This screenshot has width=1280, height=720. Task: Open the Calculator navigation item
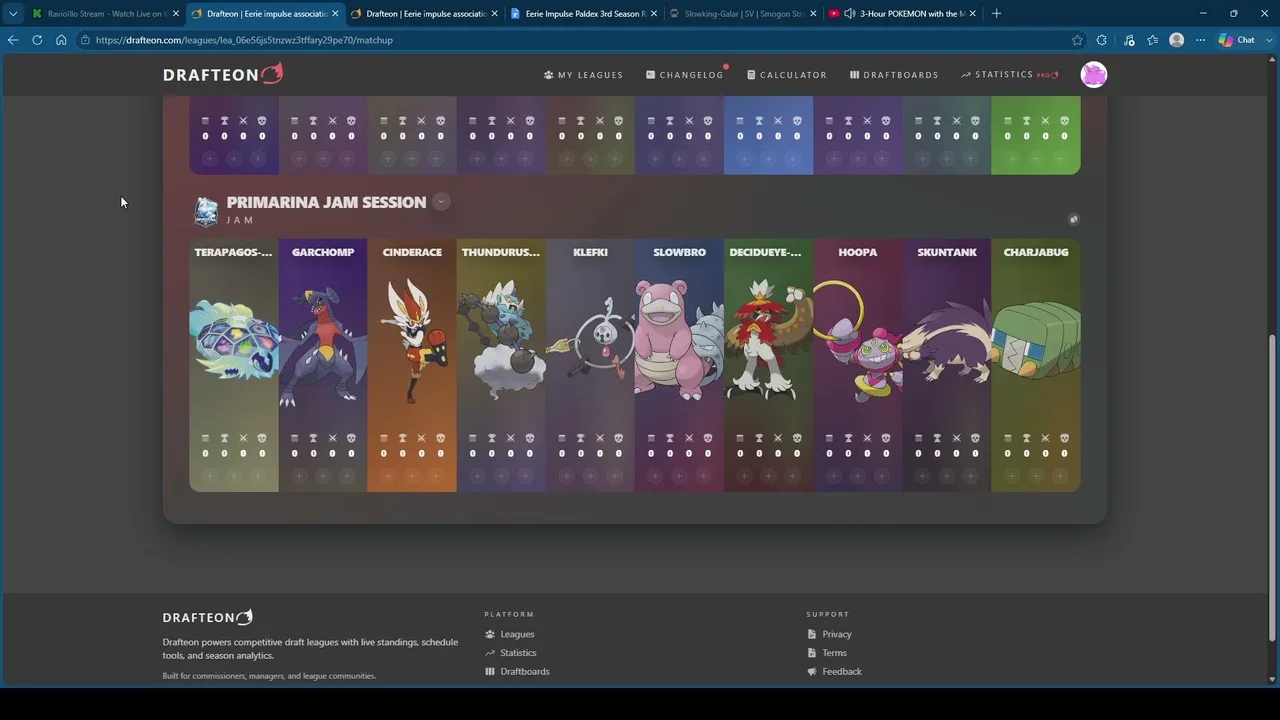[x=787, y=75]
